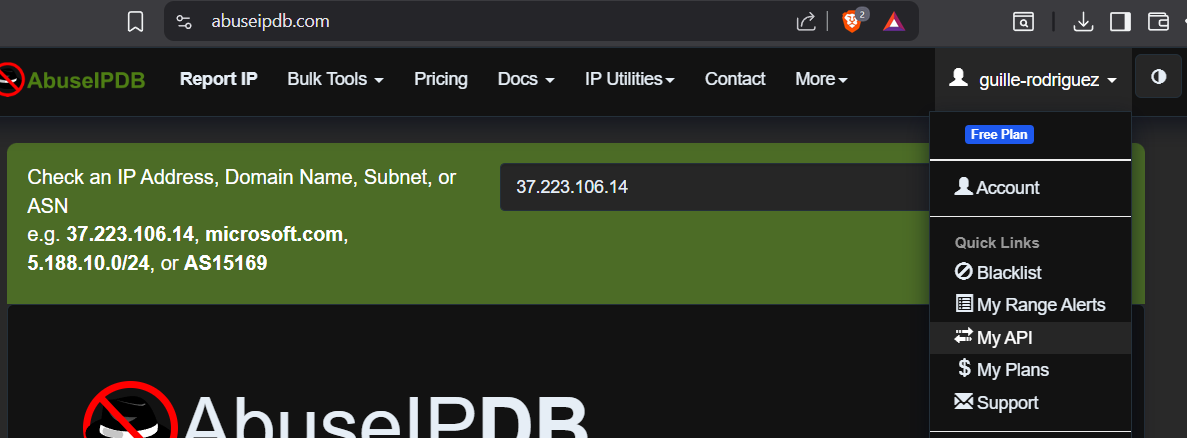
Task: Click the Brave Rewards triangle icon
Action: point(894,21)
